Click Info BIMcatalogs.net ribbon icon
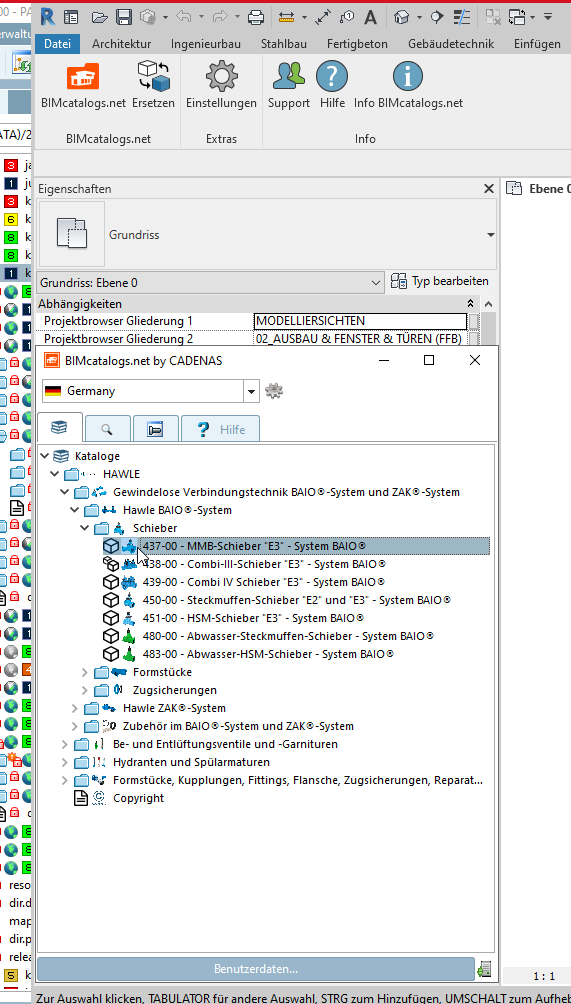The height and width of the screenshot is (1004, 571). coord(408,85)
